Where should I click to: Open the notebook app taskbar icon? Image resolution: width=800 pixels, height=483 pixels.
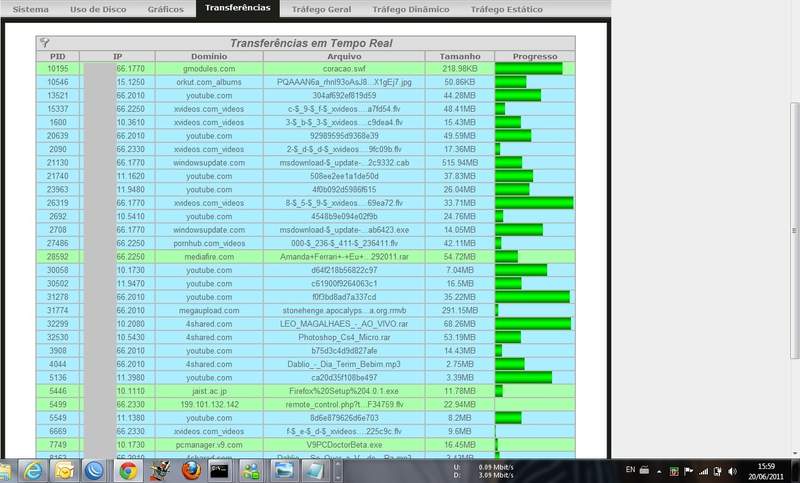(x=314, y=471)
